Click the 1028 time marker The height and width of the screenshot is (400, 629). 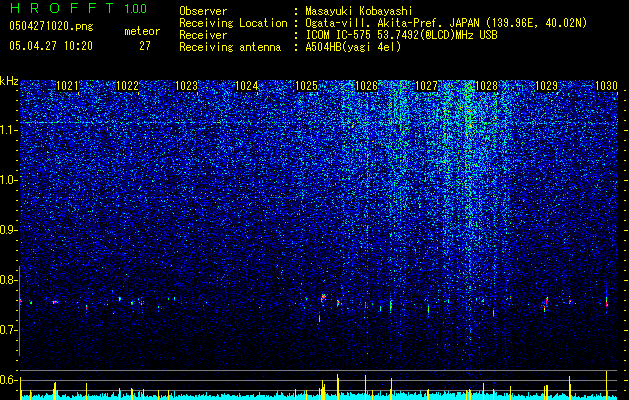pos(486,86)
